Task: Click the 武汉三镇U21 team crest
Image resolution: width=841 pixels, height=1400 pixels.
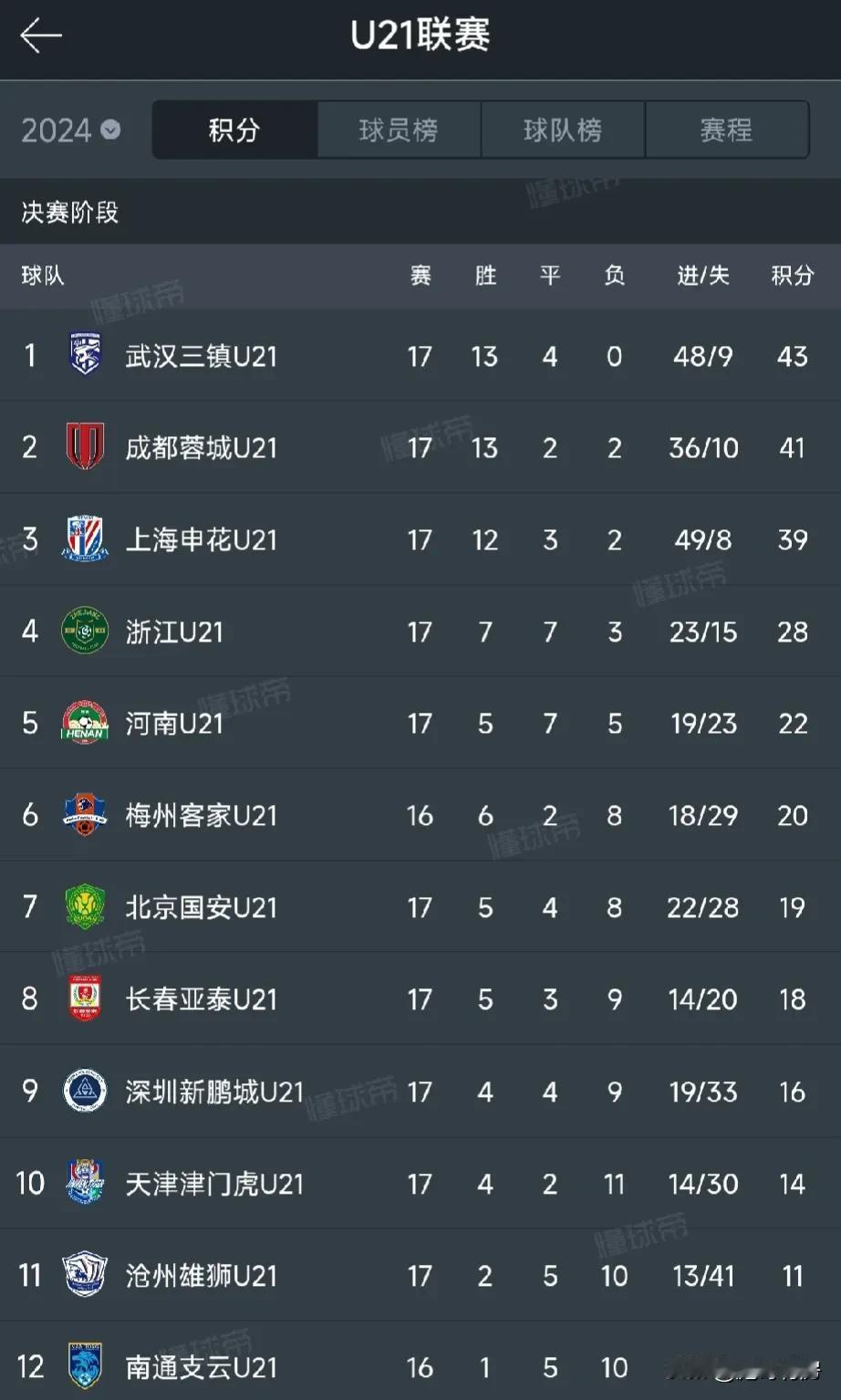Action: coord(86,355)
